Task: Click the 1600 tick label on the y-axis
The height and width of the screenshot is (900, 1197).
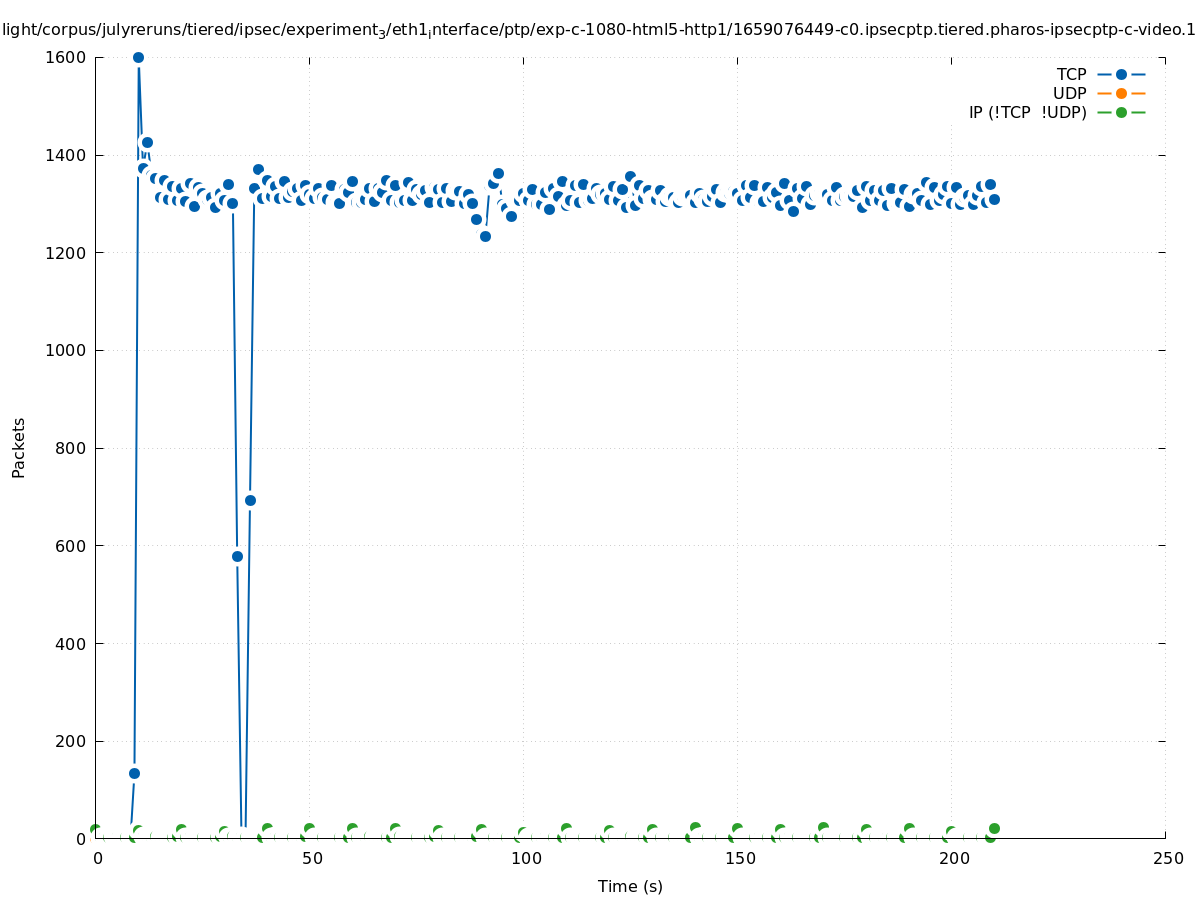Action: (67, 58)
